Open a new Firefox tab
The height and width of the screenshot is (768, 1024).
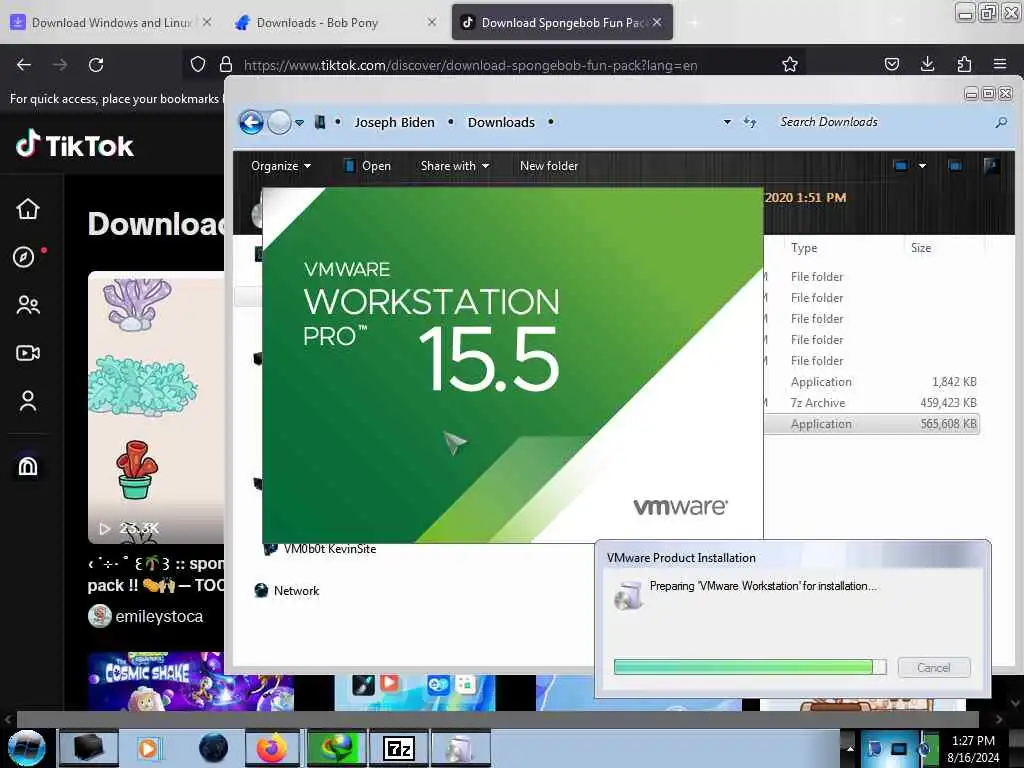(694, 23)
